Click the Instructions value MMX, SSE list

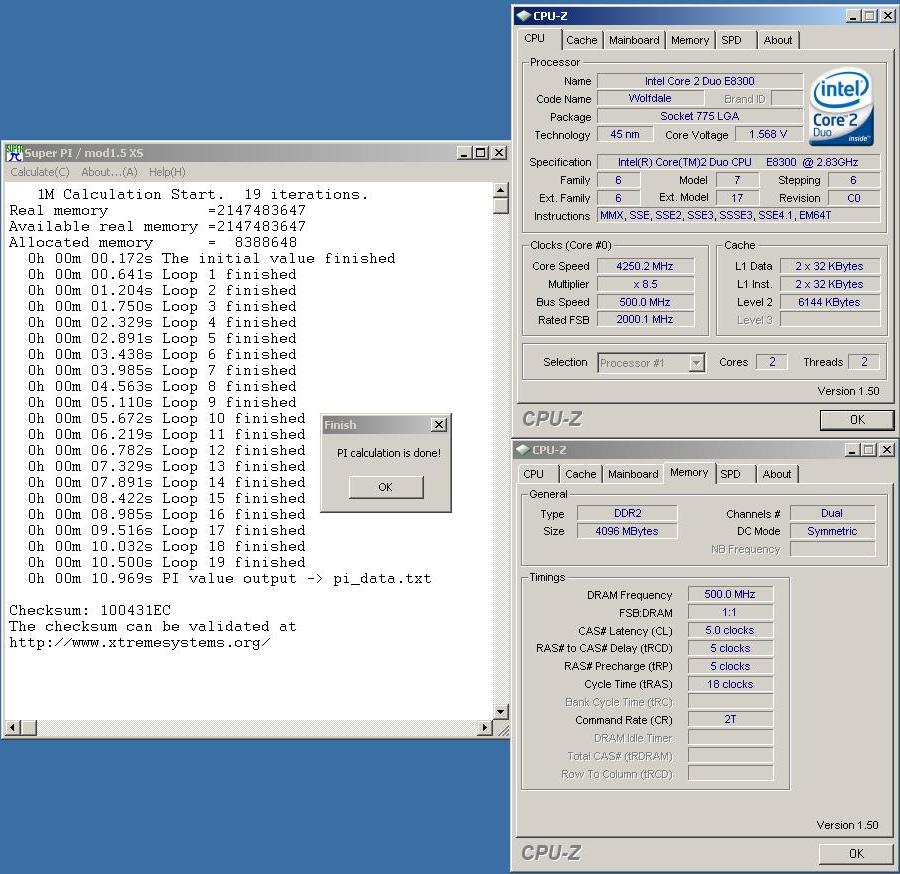point(739,215)
